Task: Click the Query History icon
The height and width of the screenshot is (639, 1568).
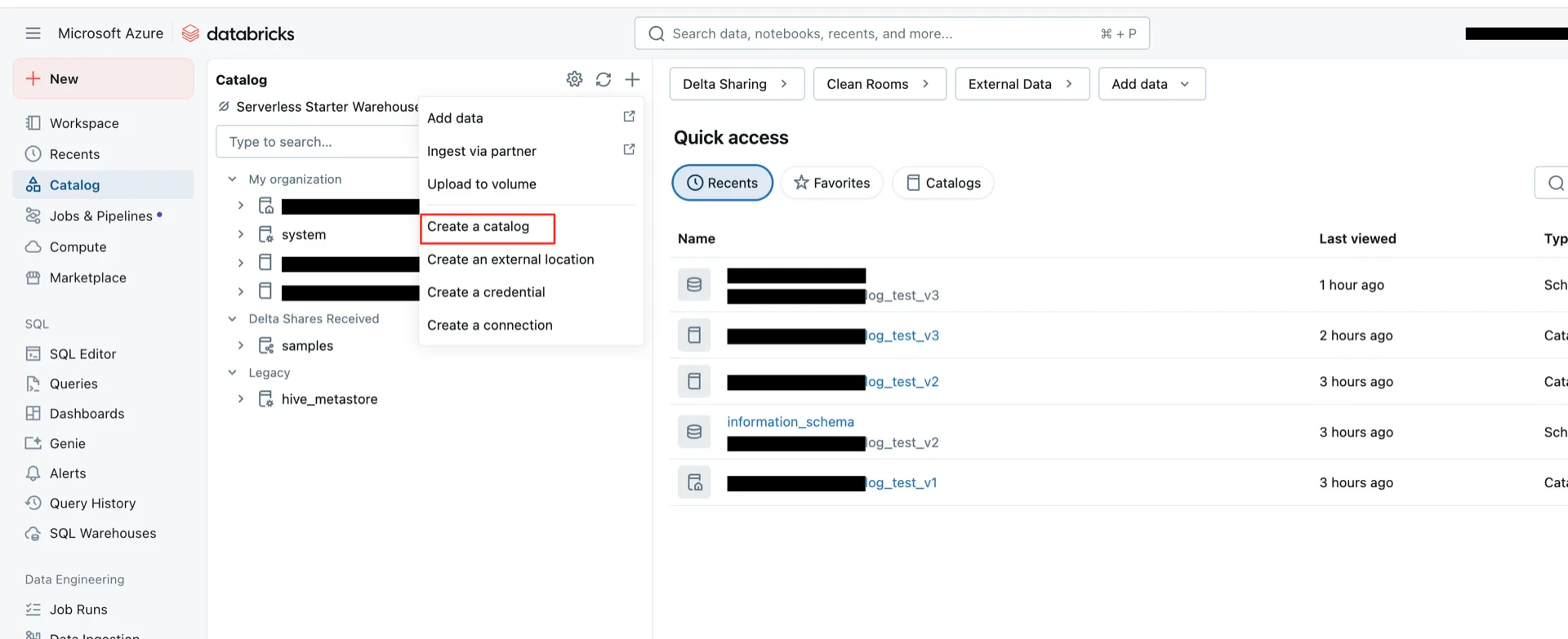Action: [x=33, y=503]
